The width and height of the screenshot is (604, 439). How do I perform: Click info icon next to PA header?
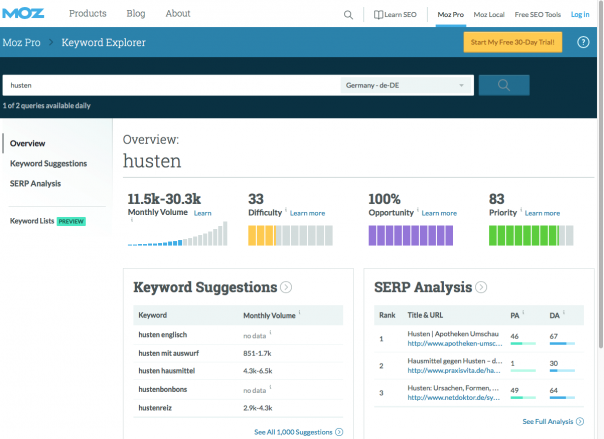click(523, 312)
